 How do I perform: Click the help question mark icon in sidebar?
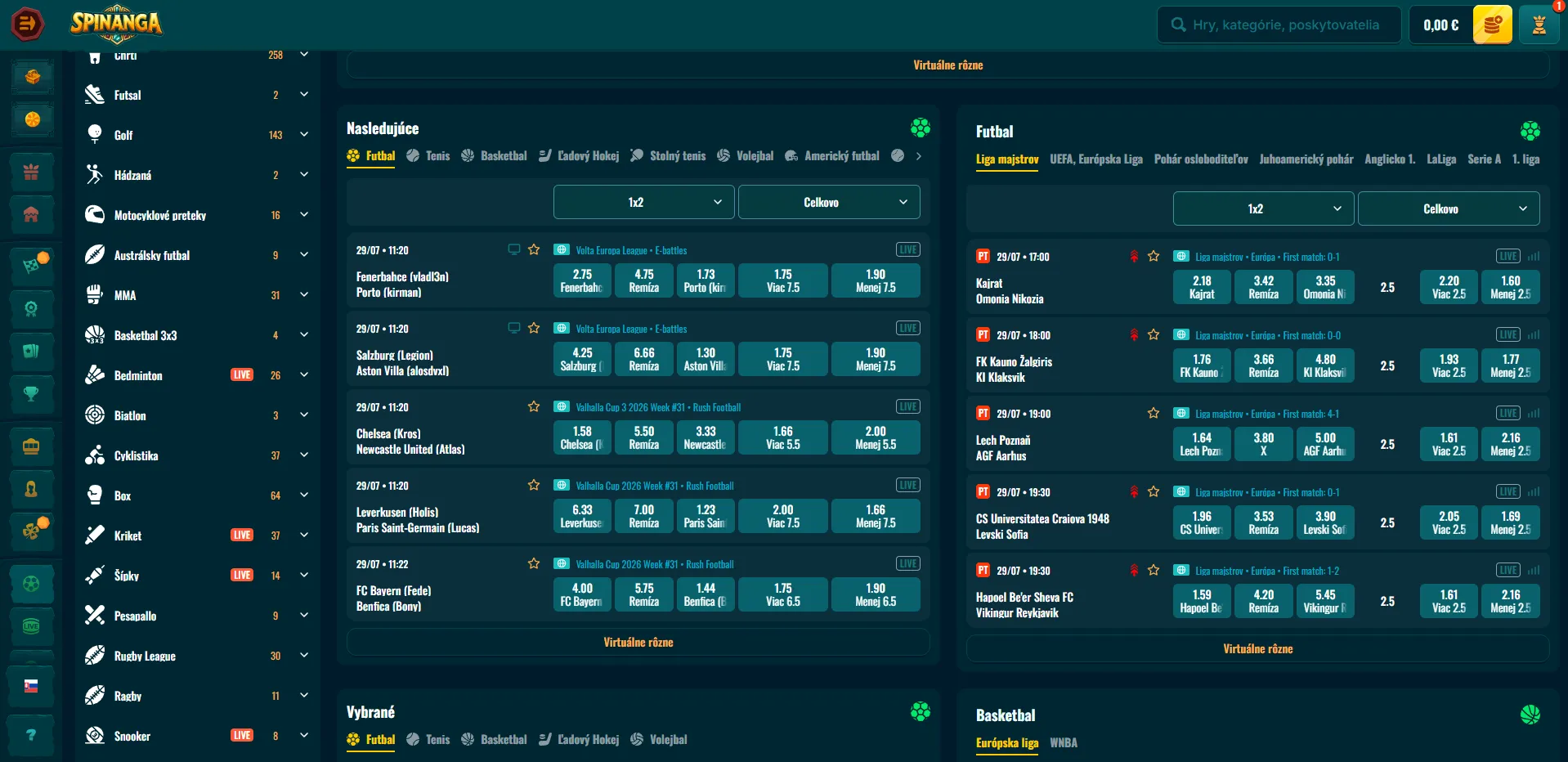click(x=31, y=735)
